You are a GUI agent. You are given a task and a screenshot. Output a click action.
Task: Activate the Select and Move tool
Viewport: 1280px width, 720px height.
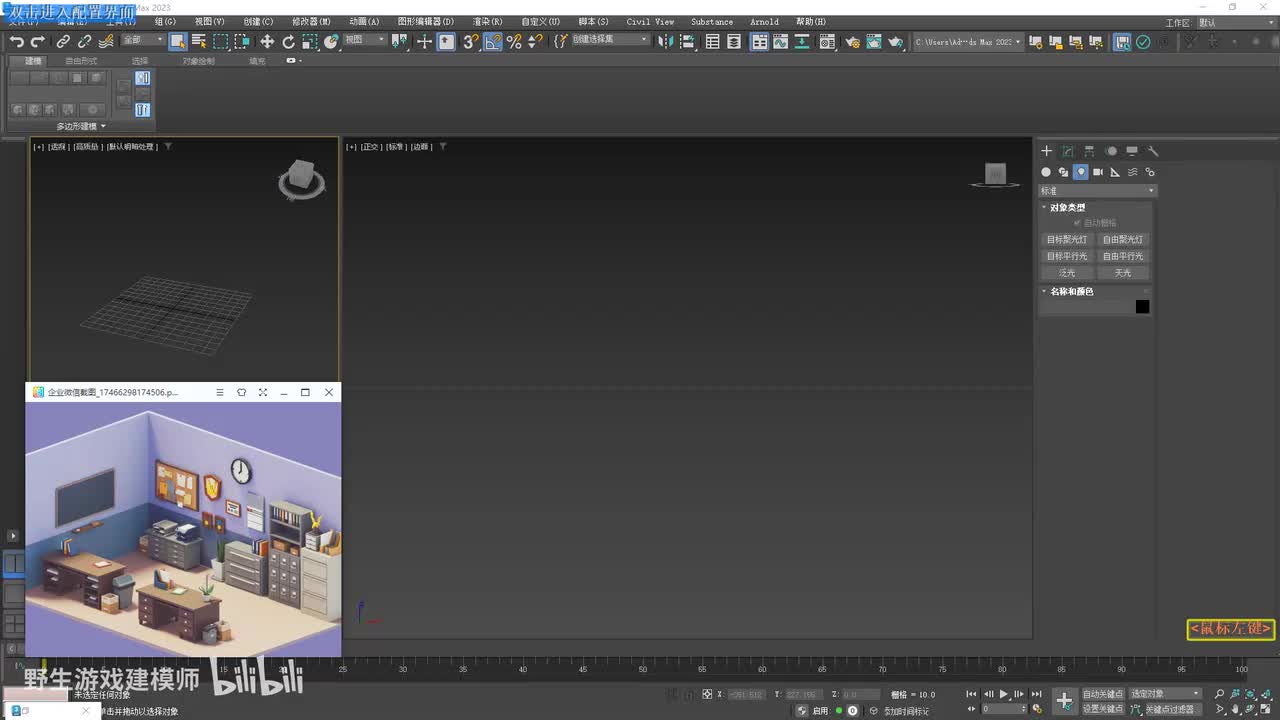(267, 41)
